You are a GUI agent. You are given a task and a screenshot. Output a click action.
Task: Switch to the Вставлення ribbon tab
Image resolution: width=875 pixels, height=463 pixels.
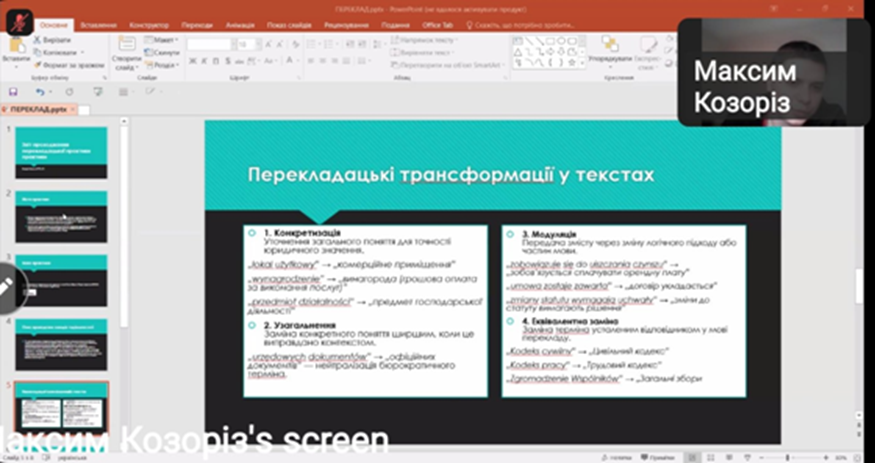[97, 23]
